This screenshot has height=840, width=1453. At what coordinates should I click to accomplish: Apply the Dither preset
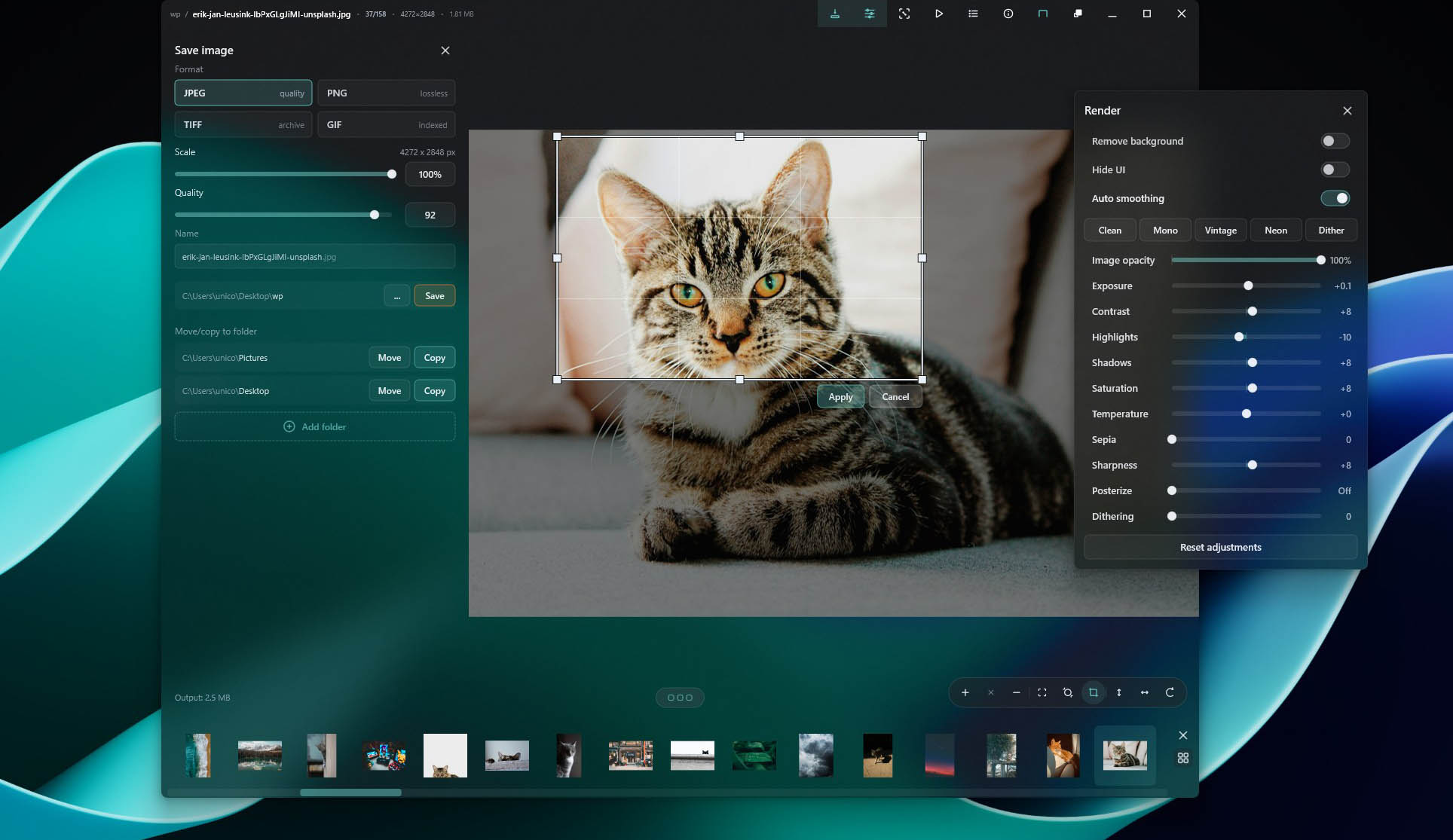pos(1331,231)
